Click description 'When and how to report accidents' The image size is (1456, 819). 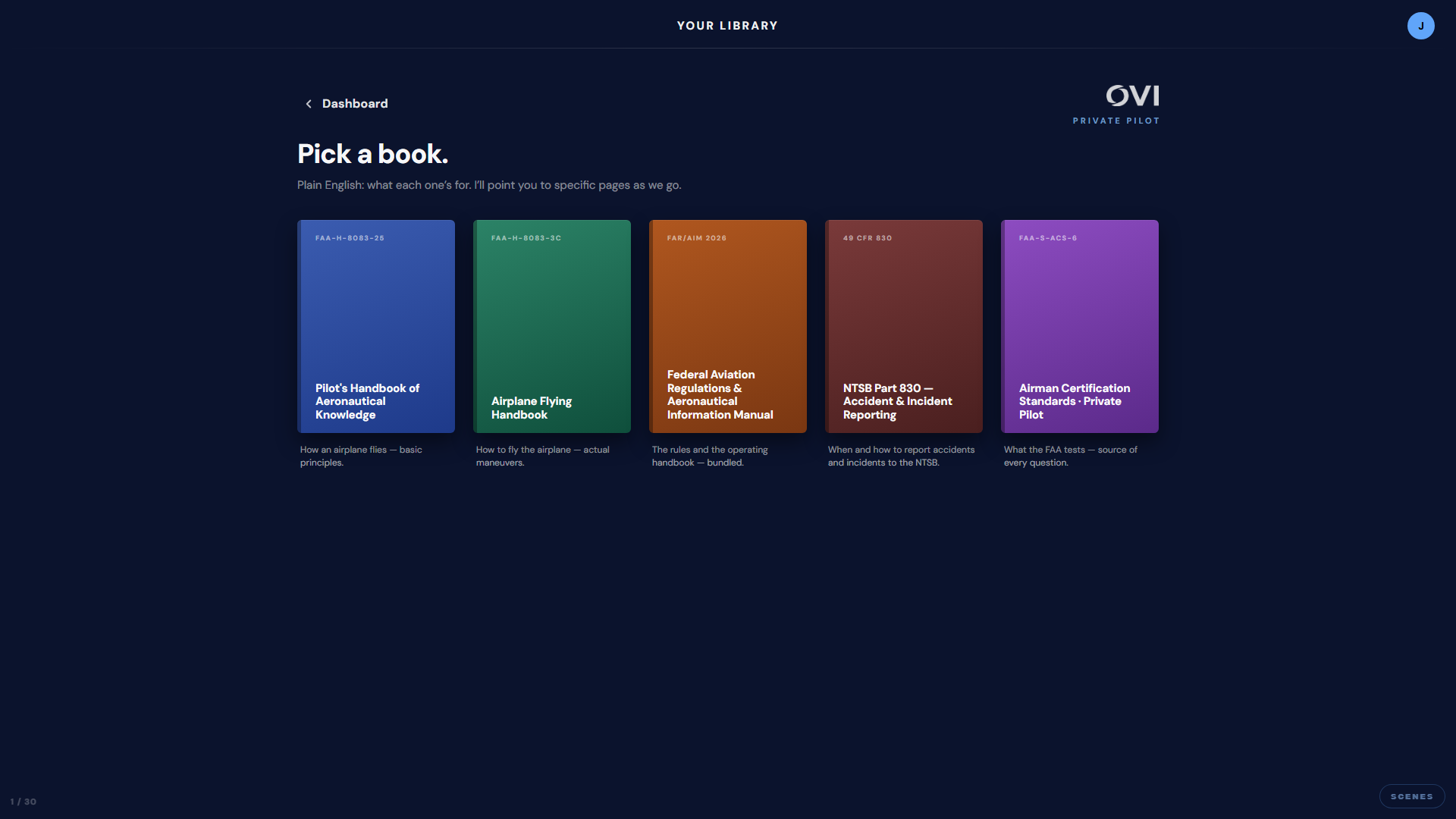(901, 450)
